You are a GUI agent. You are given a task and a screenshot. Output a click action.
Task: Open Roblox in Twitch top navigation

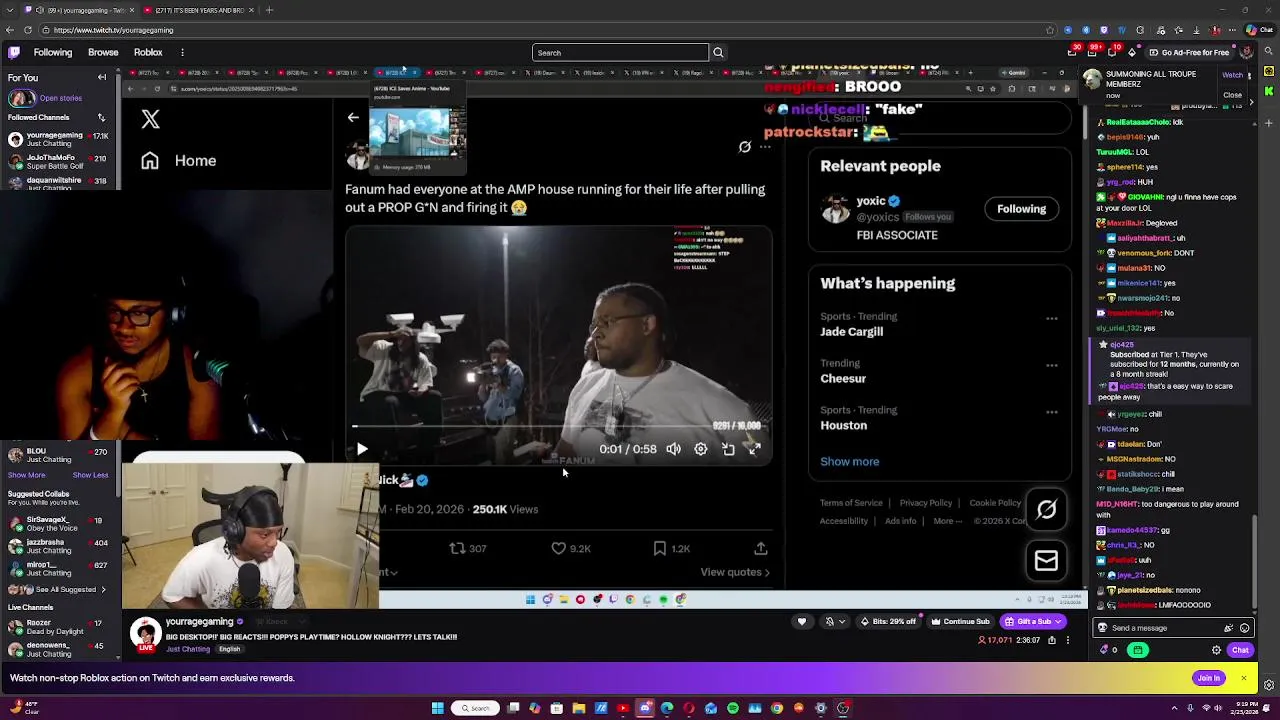point(148,52)
